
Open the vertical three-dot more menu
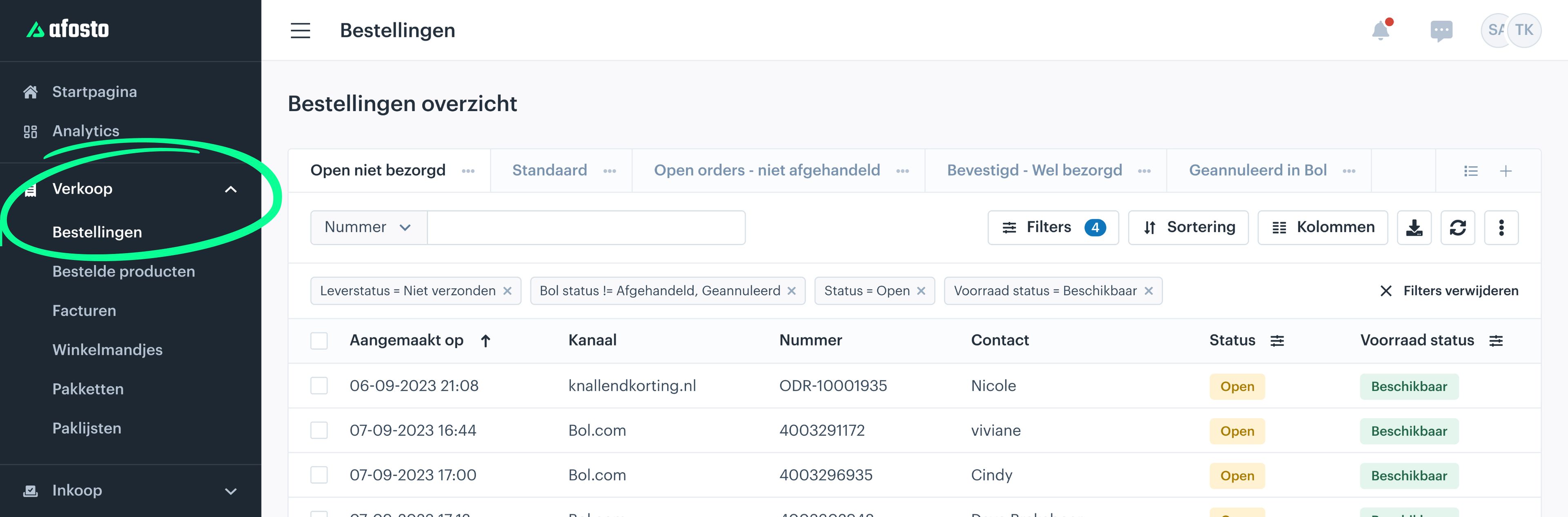coord(1502,228)
